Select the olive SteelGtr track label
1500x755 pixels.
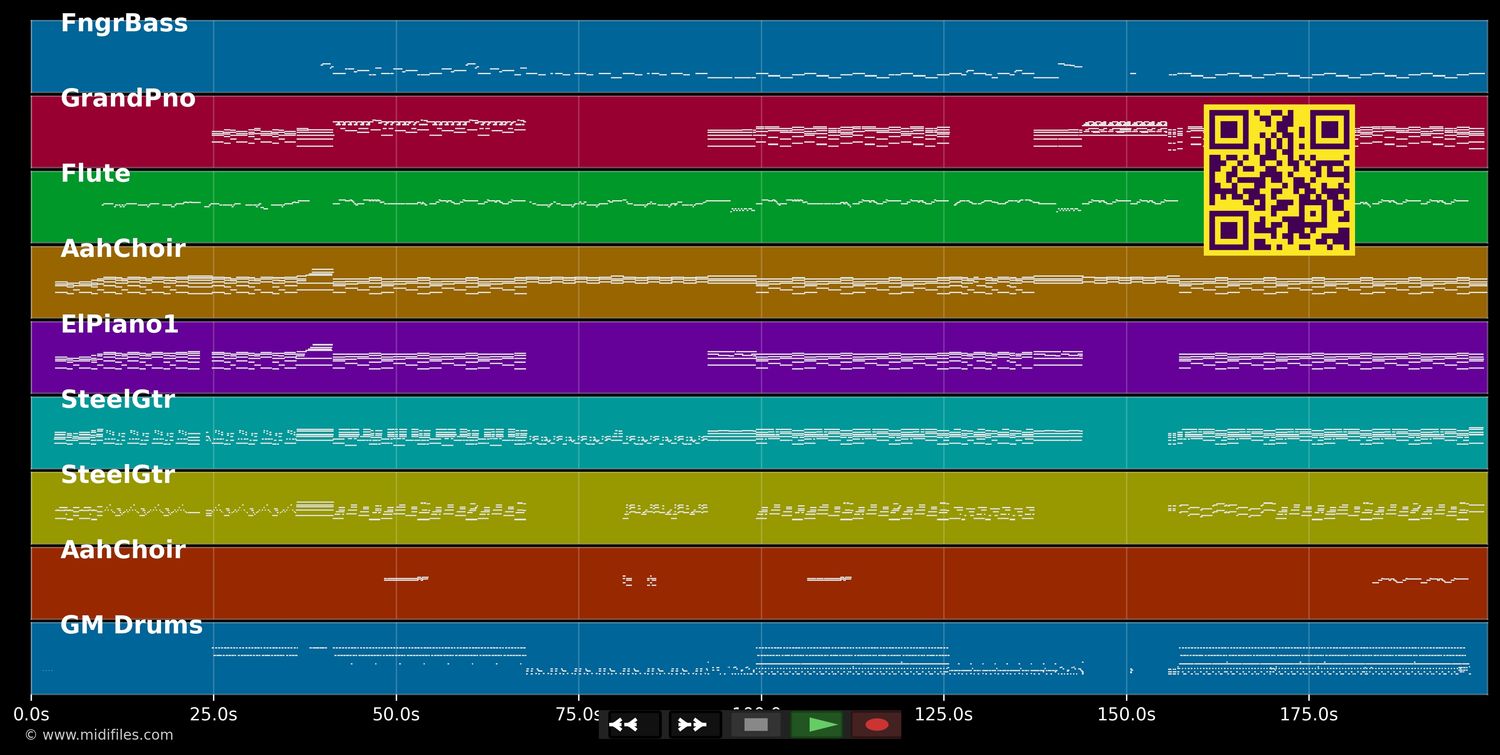[x=117, y=475]
